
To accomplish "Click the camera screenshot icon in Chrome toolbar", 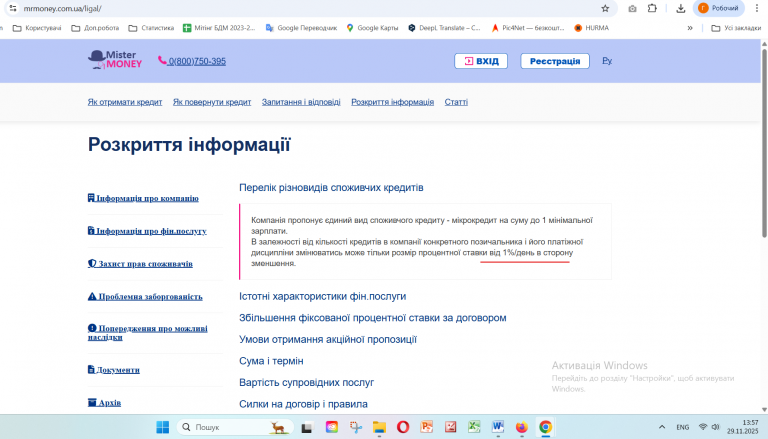I will click(x=632, y=8).
